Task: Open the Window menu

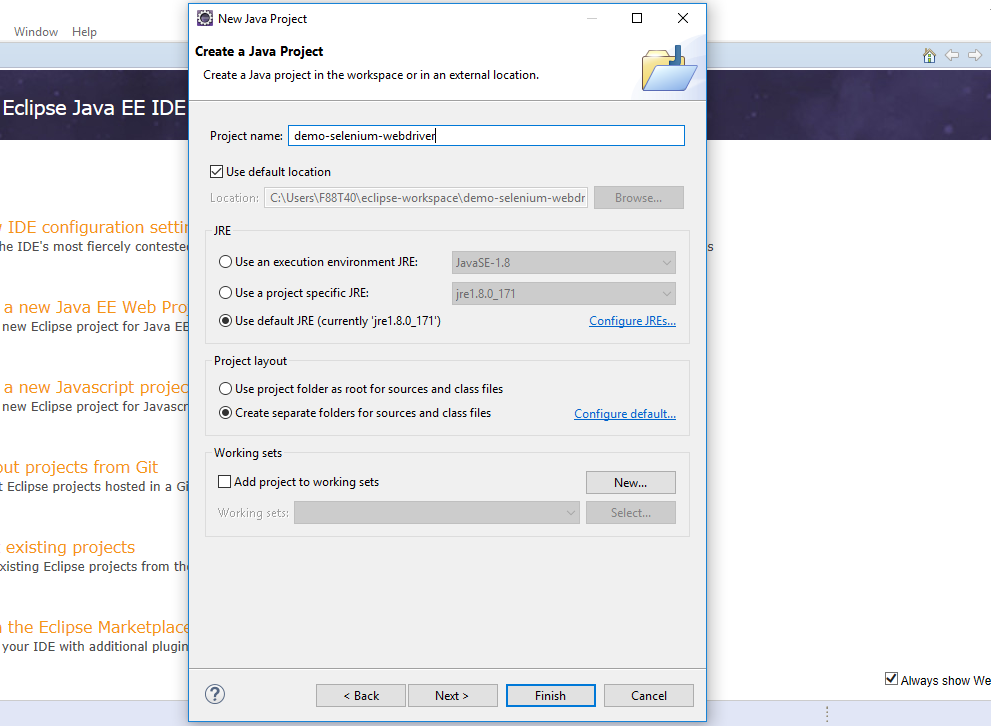Action: 36,32
